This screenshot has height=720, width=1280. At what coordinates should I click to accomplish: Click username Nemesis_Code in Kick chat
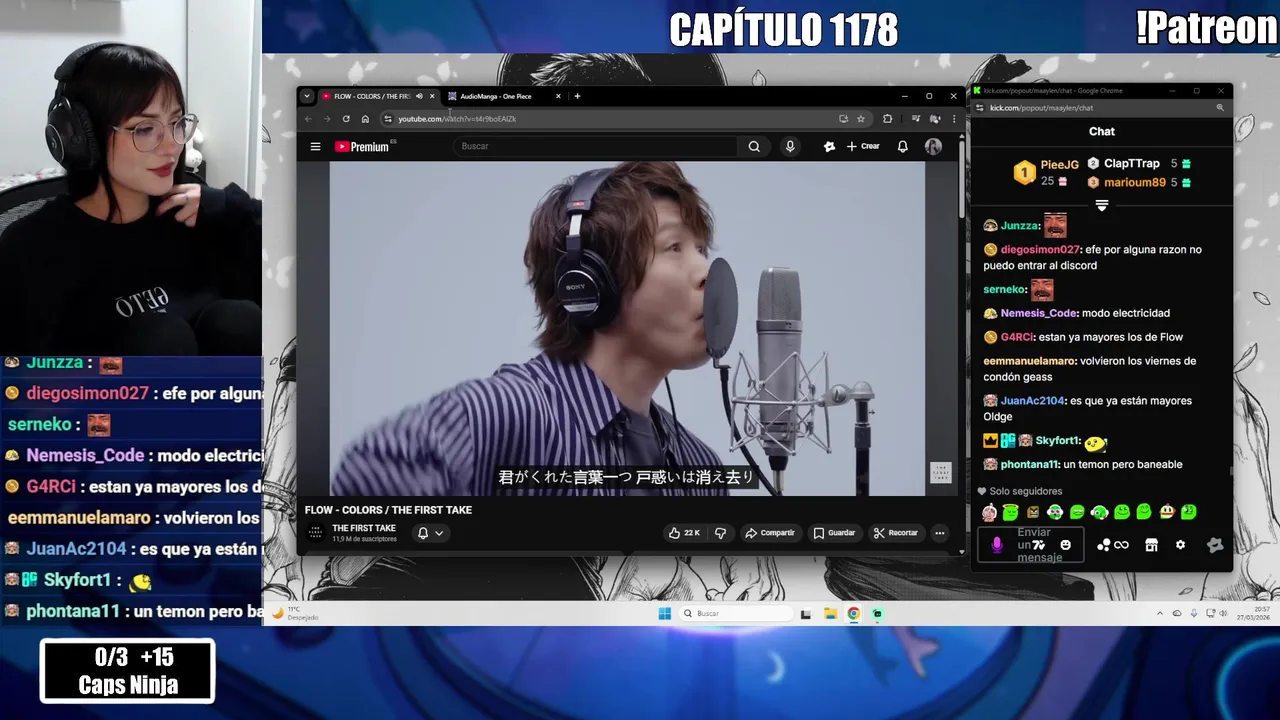point(1039,313)
